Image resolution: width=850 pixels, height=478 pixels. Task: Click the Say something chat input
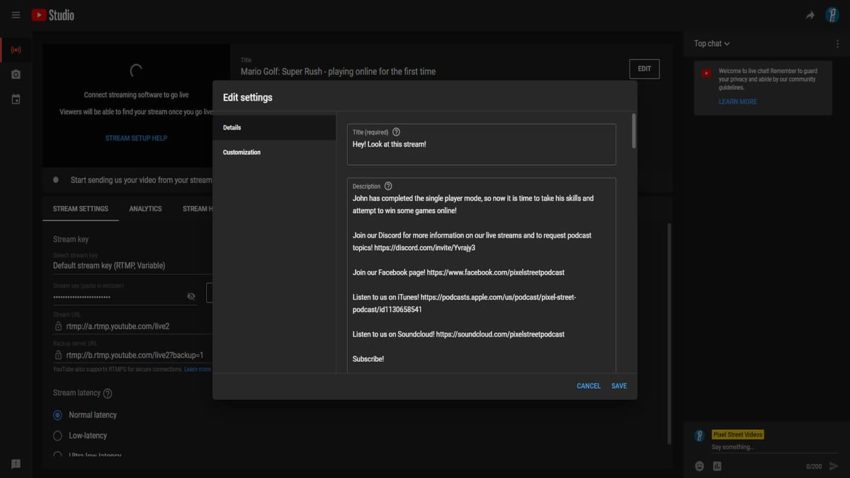774,448
